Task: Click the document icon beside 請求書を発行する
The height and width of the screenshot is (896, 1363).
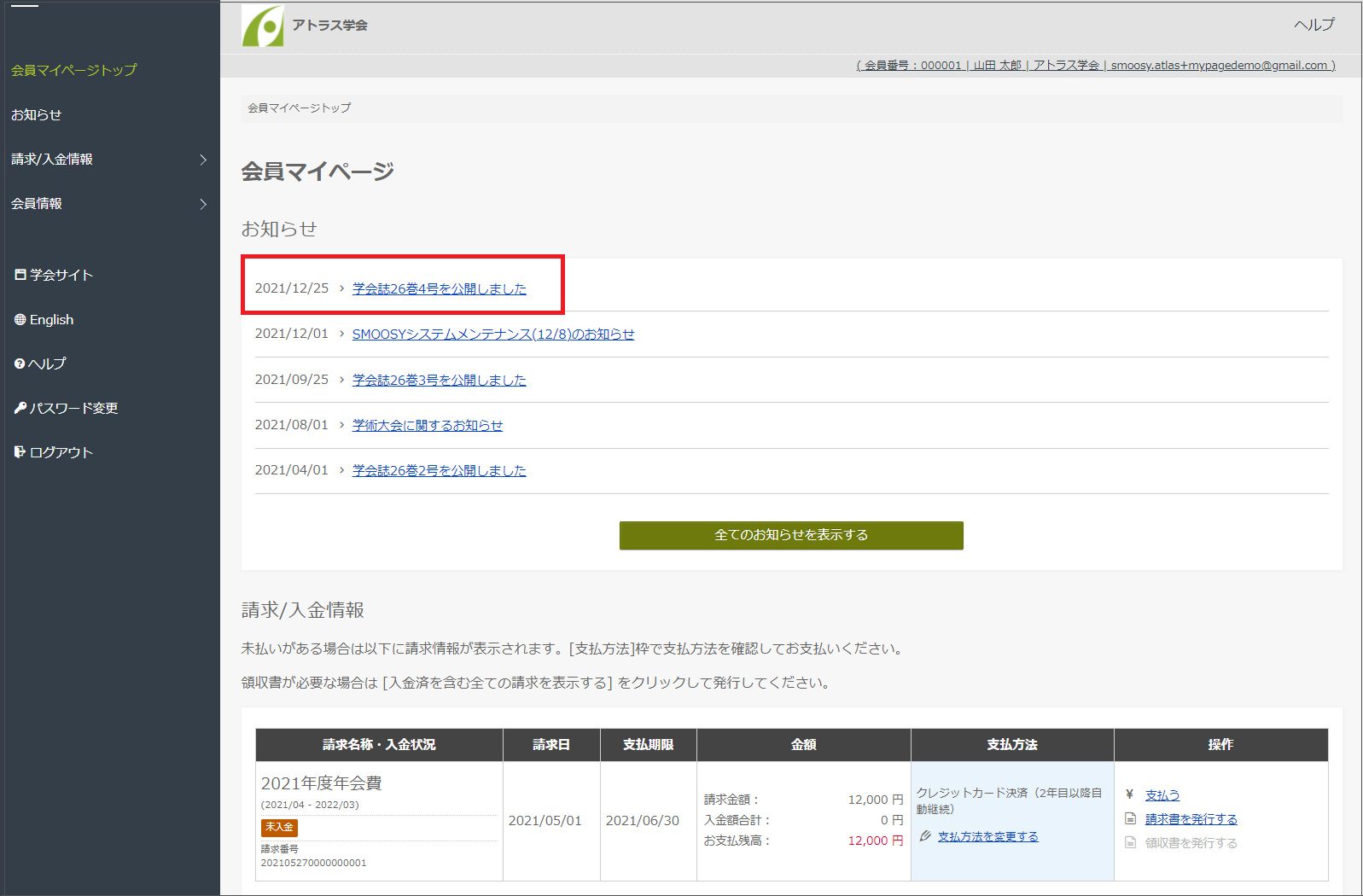Action: (x=1130, y=818)
